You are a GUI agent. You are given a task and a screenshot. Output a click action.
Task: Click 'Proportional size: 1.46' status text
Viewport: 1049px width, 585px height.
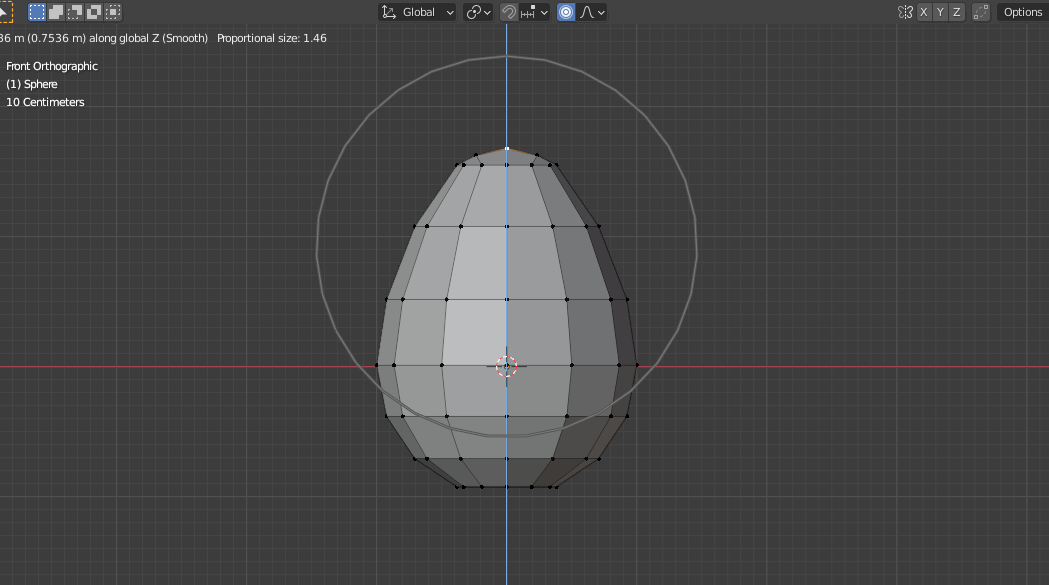[x=272, y=38]
